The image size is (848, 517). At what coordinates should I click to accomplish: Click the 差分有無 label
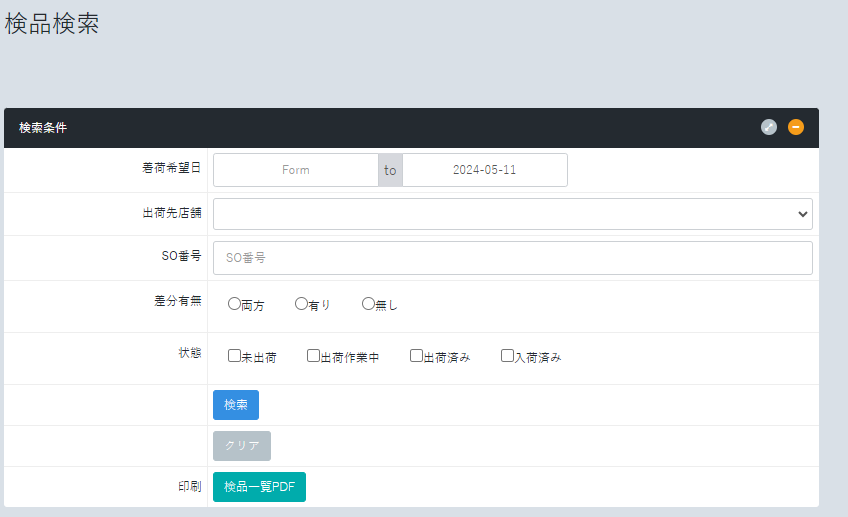pos(177,301)
